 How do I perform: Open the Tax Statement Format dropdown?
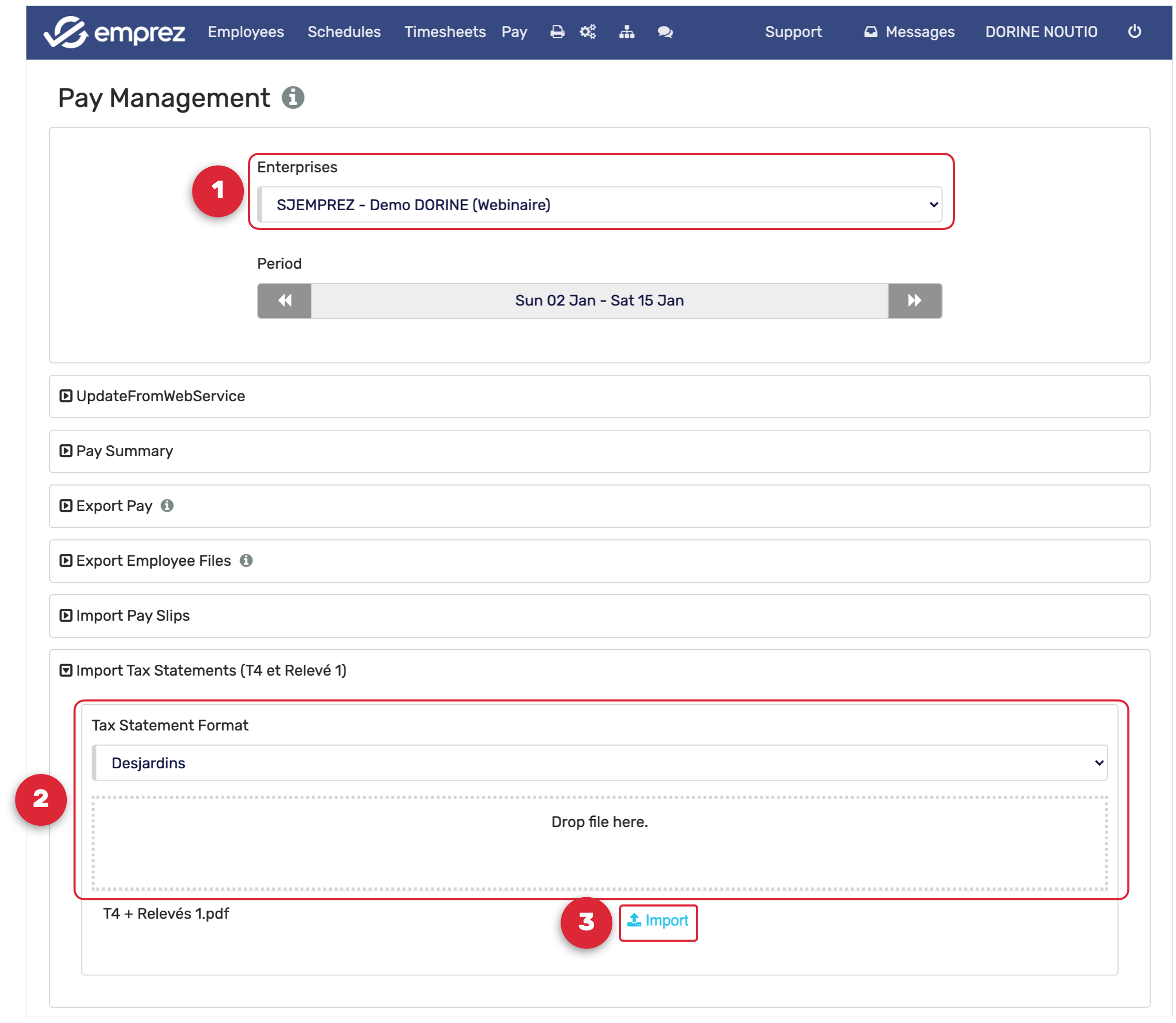tap(599, 763)
